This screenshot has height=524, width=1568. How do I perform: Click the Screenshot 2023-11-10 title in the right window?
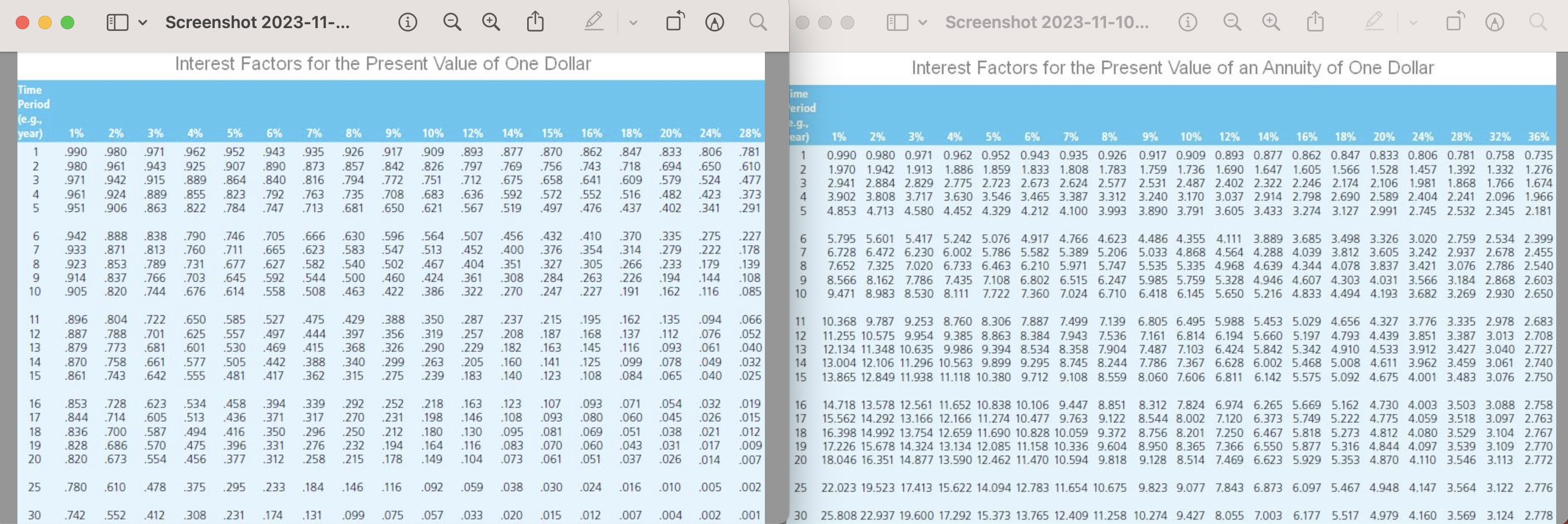[1047, 22]
